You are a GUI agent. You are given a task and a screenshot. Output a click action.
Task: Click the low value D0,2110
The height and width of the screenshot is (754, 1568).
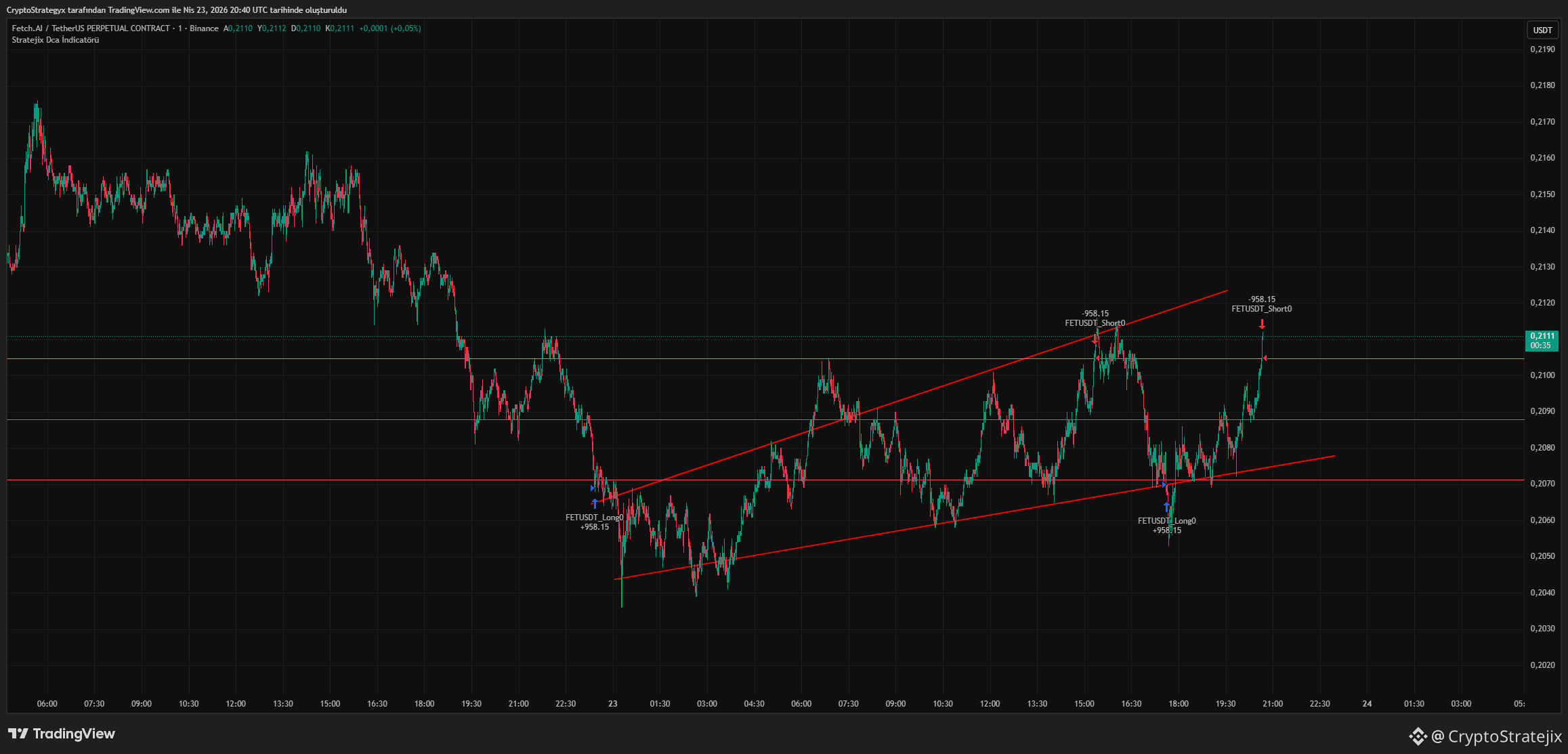pyautogui.click(x=306, y=28)
